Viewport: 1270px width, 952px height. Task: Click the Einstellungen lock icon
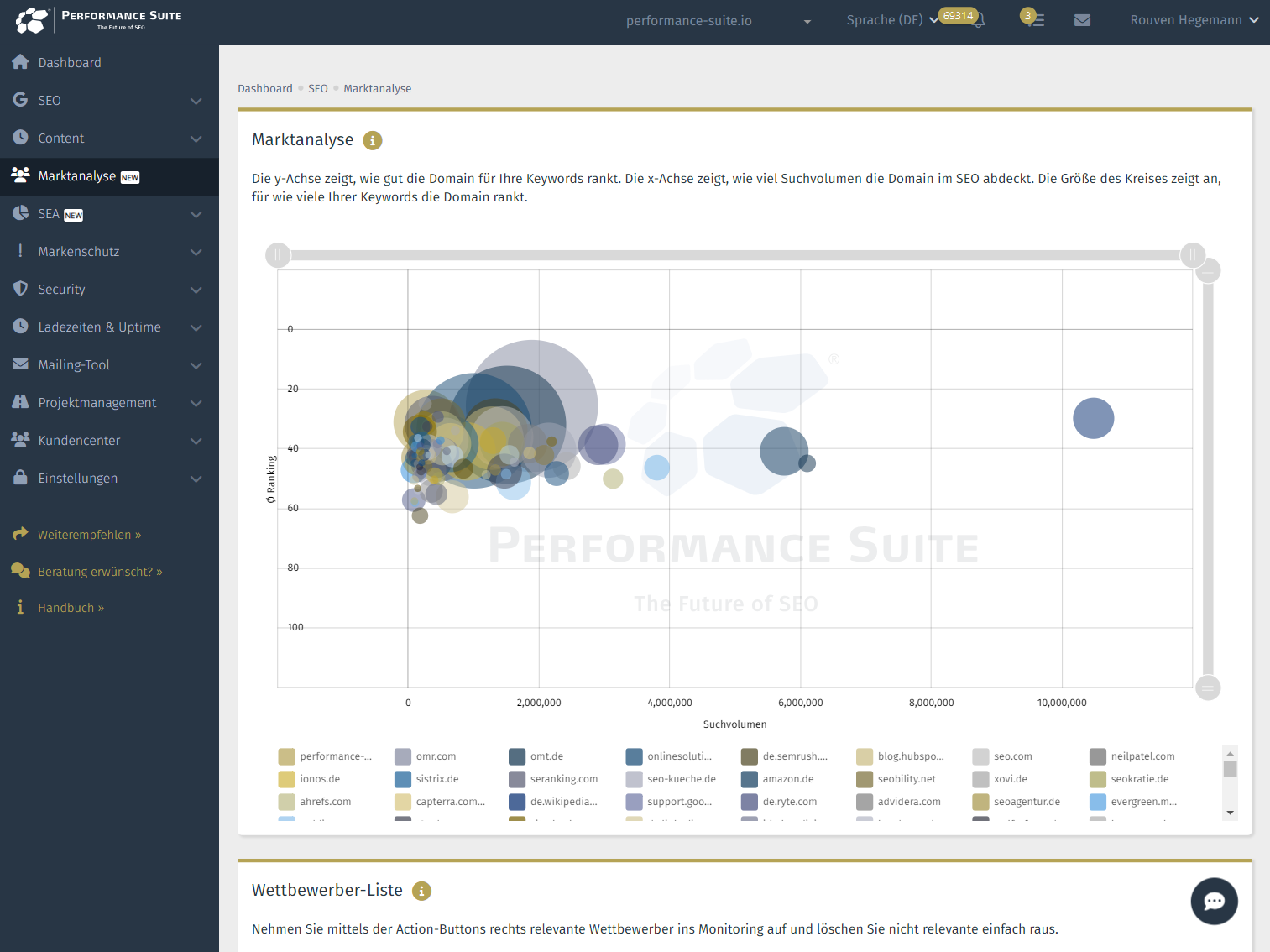[x=20, y=477]
